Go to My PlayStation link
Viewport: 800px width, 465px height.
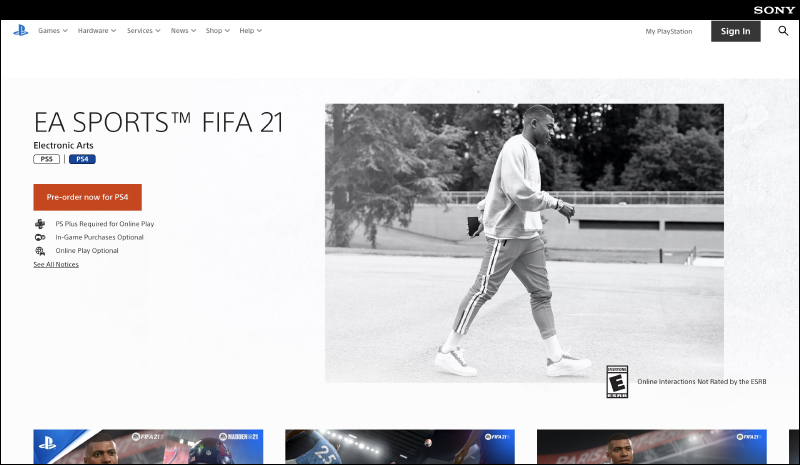pos(668,31)
